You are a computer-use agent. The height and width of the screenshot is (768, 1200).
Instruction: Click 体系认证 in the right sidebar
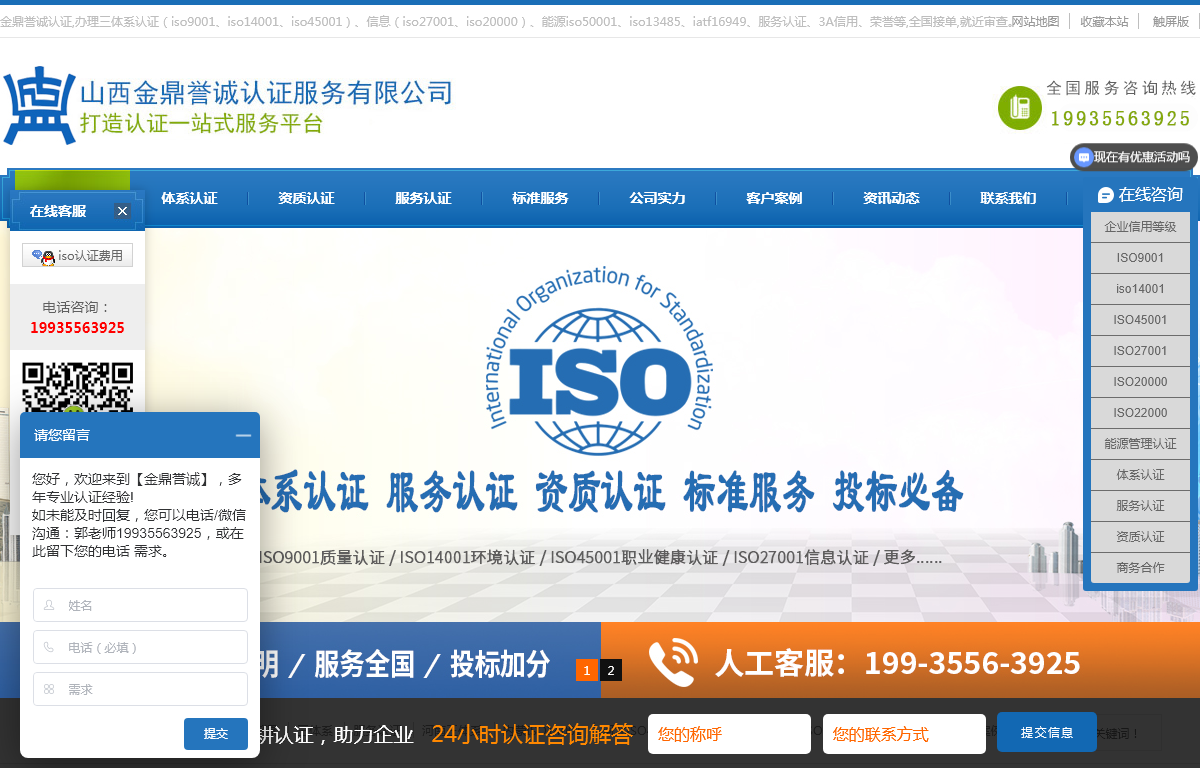(x=1140, y=475)
